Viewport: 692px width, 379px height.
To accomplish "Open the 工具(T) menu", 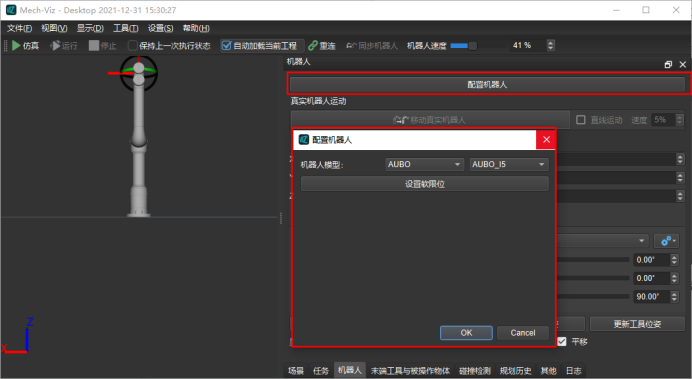I will (126, 28).
